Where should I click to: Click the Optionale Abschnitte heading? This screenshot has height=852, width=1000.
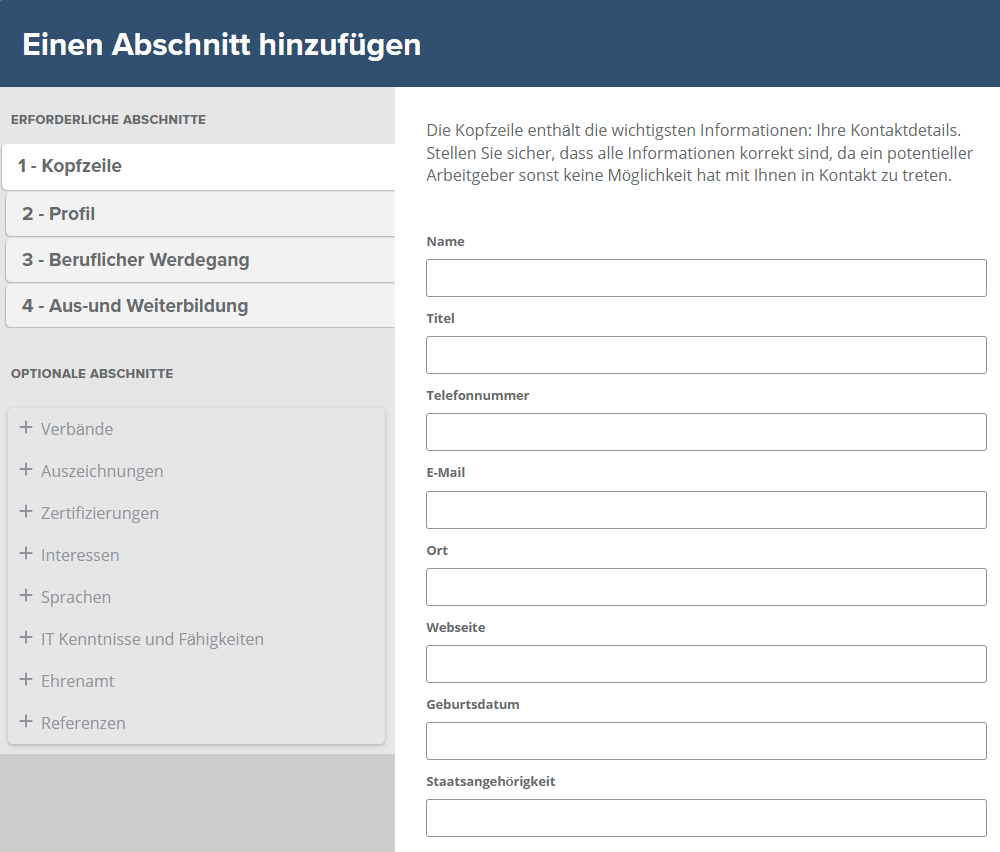pos(92,374)
